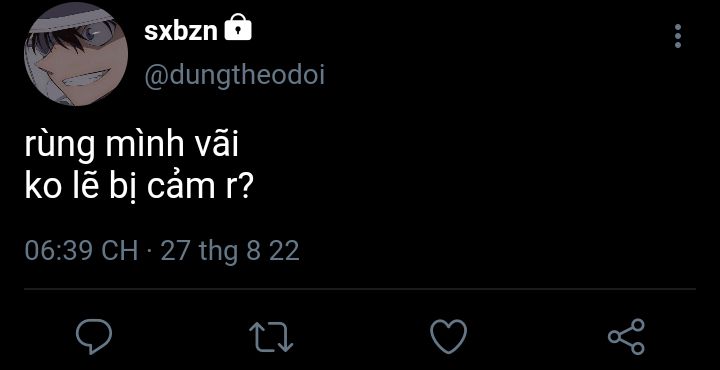Reply to the tweet with speech bubble icon
The height and width of the screenshot is (370, 720).
pyautogui.click(x=94, y=336)
